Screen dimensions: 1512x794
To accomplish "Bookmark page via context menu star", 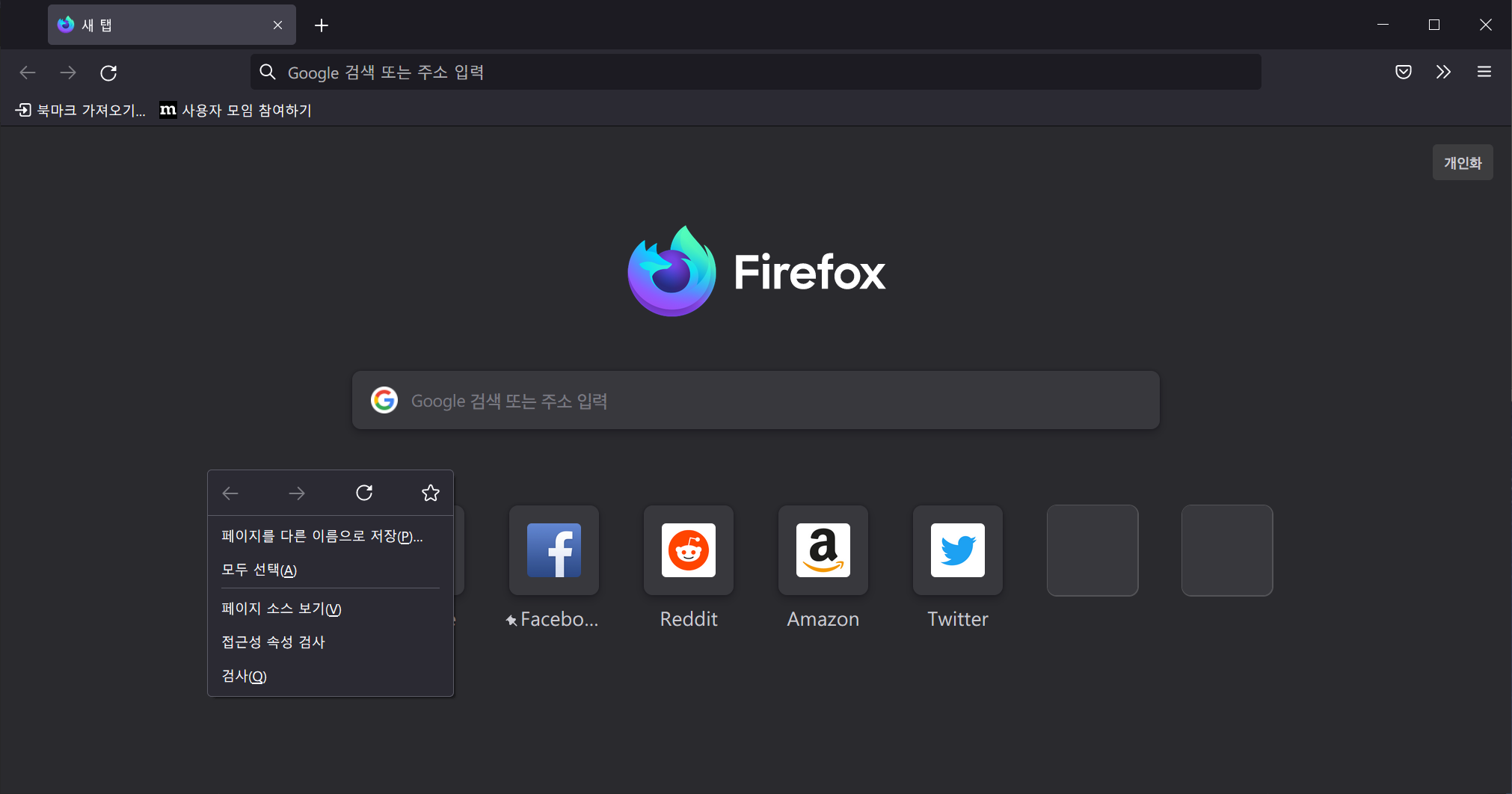I will pyautogui.click(x=431, y=493).
